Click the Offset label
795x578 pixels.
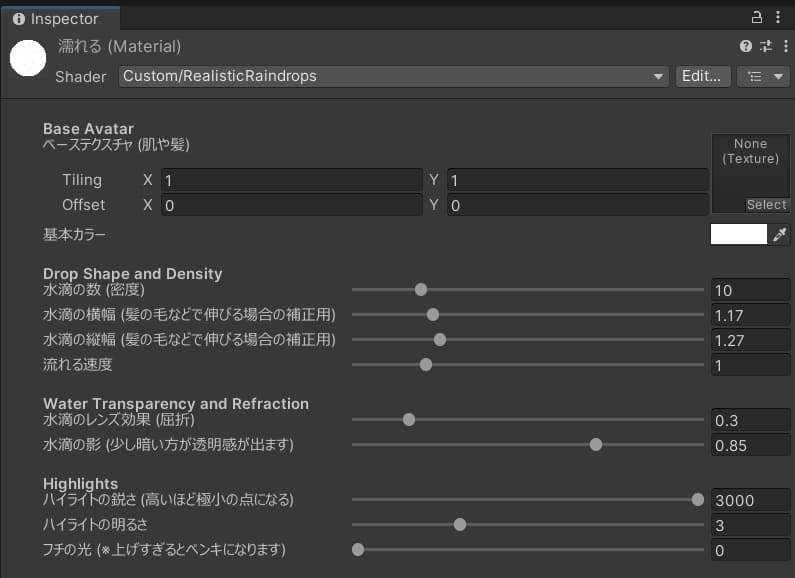84,205
